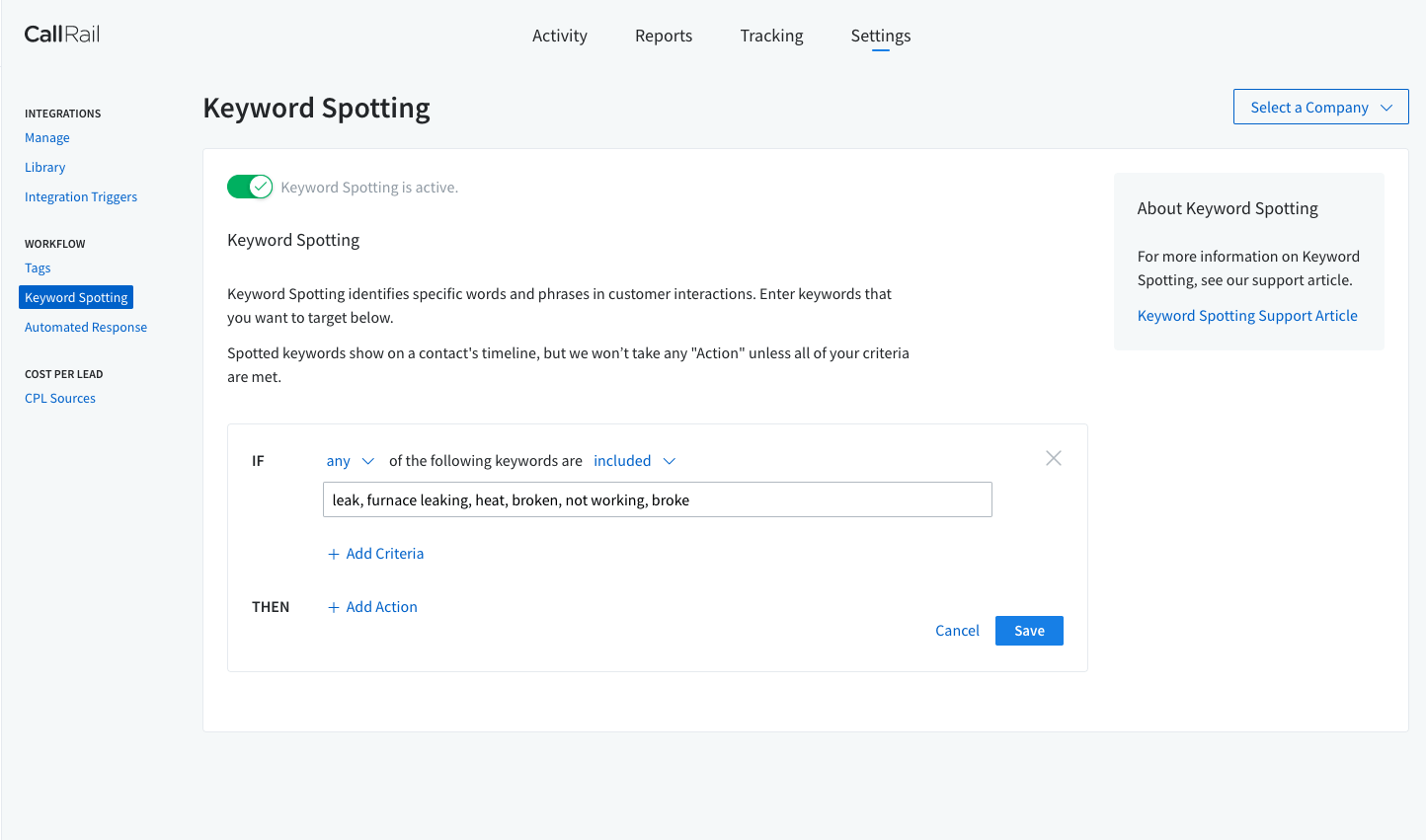Click the plus icon next to Add Criteria

tap(334, 554)
